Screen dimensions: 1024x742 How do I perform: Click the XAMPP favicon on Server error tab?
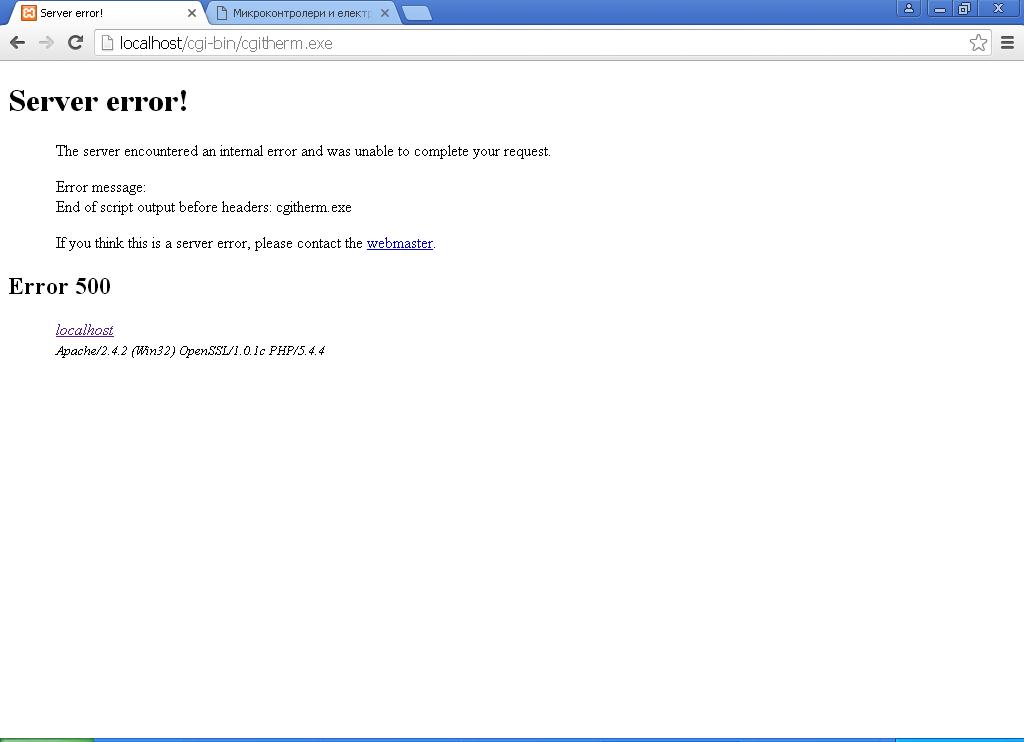pos(29,13)
